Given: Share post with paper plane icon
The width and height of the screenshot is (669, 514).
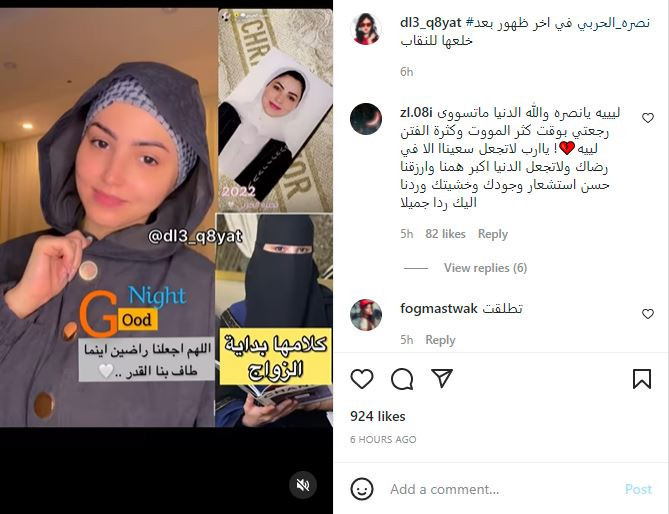Looking at the screenshot, I should coord(442,378).
